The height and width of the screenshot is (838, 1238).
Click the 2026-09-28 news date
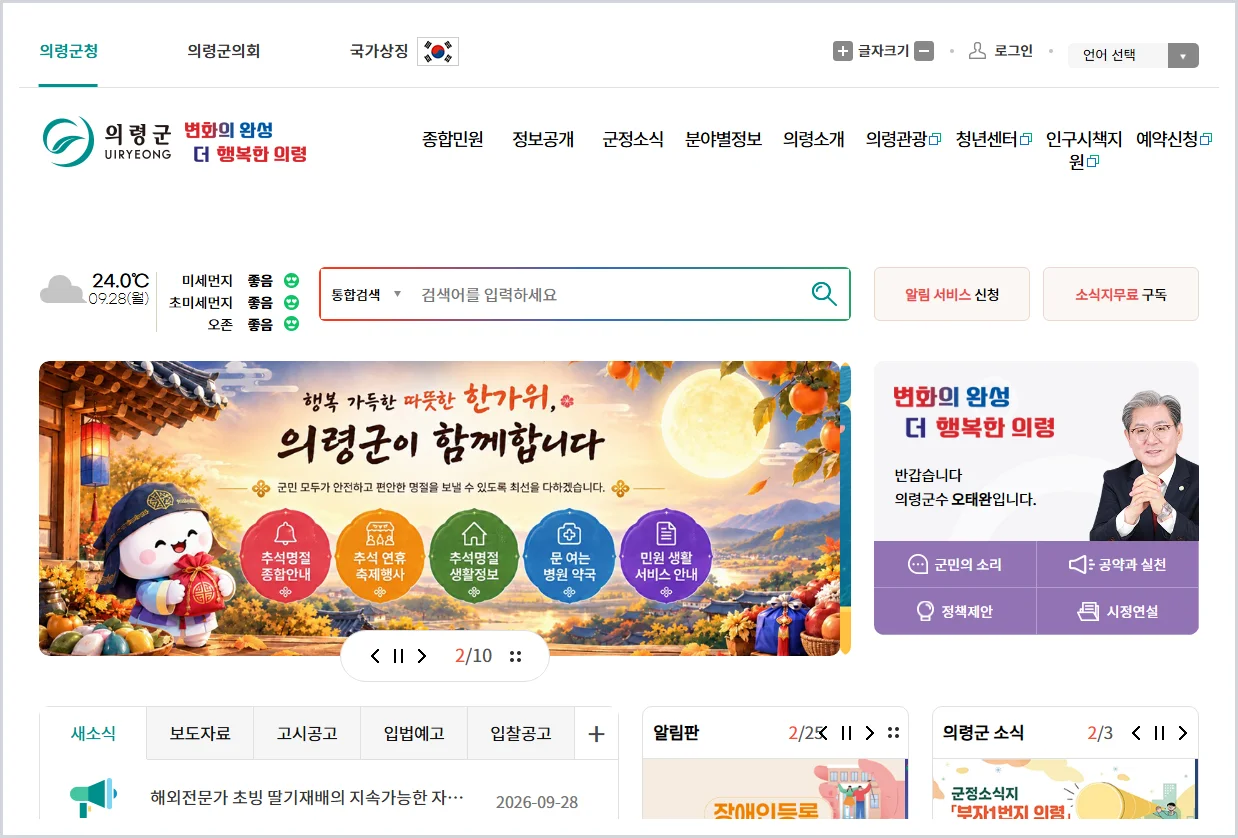pyautogui.click(x=537, y=802)
